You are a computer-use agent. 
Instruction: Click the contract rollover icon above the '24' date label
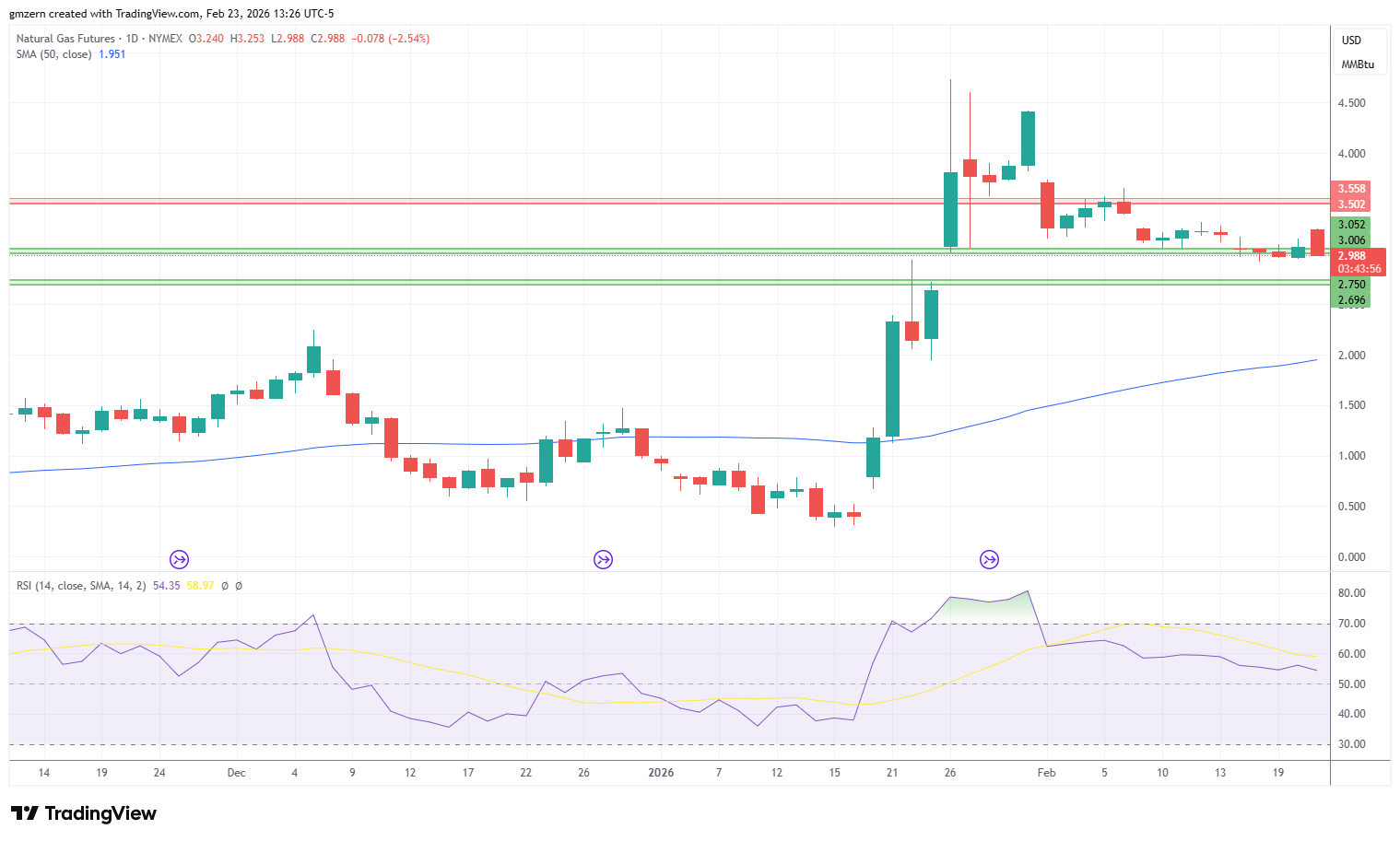pyautogui.click(x=179, y=559)
